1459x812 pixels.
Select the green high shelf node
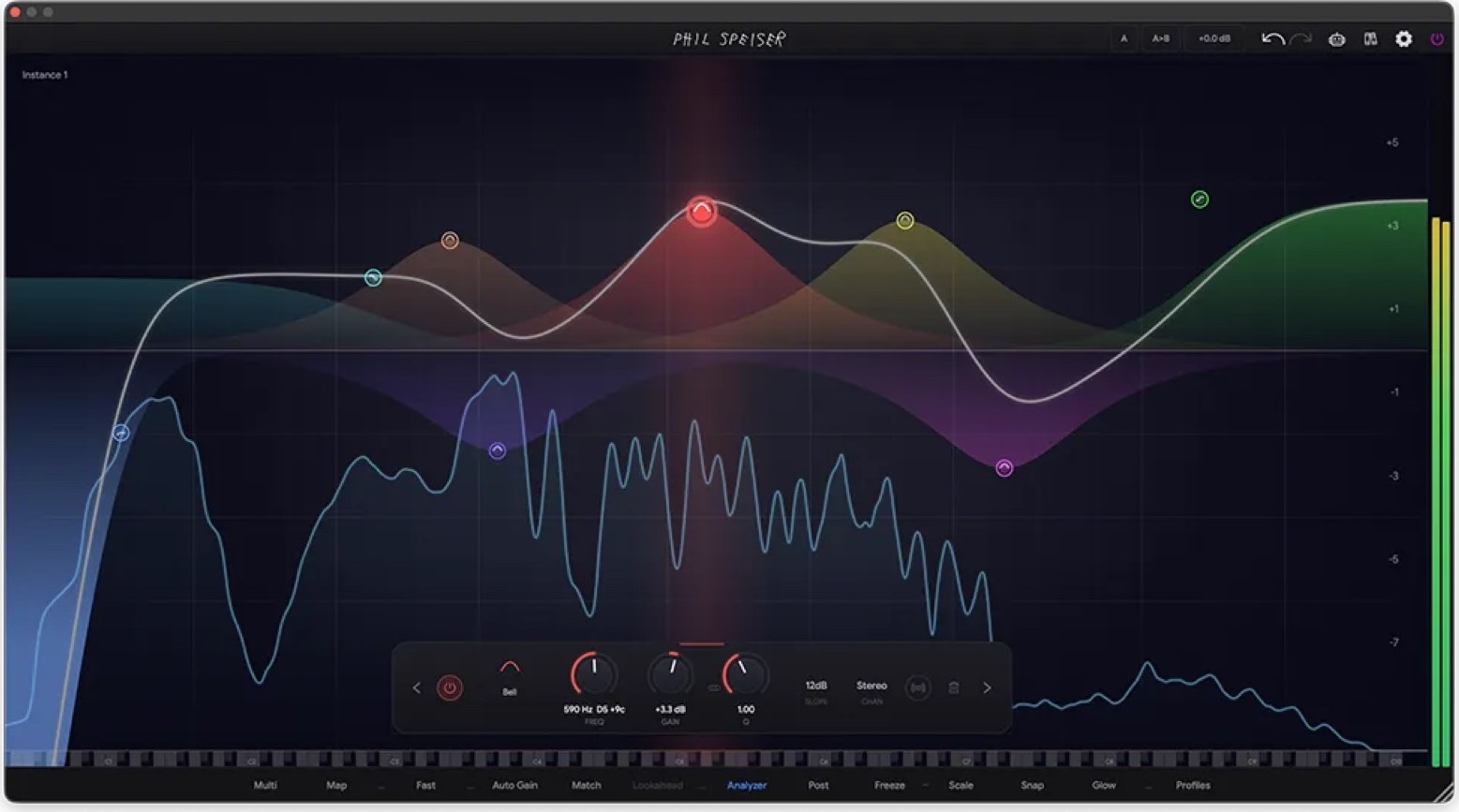click(x=1199, y=199)
